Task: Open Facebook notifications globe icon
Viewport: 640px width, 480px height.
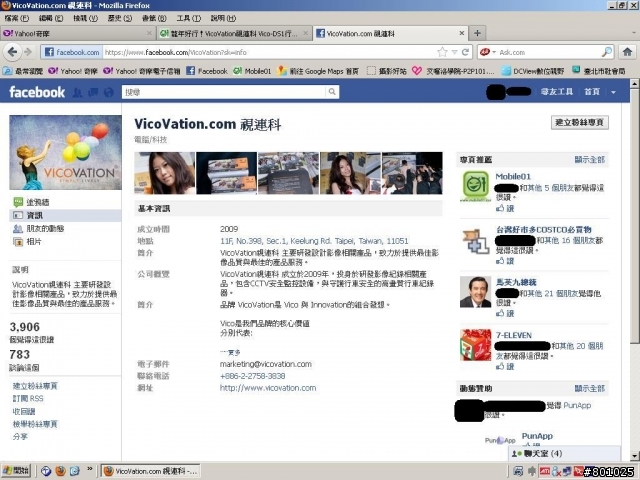Action: point(109,93)
